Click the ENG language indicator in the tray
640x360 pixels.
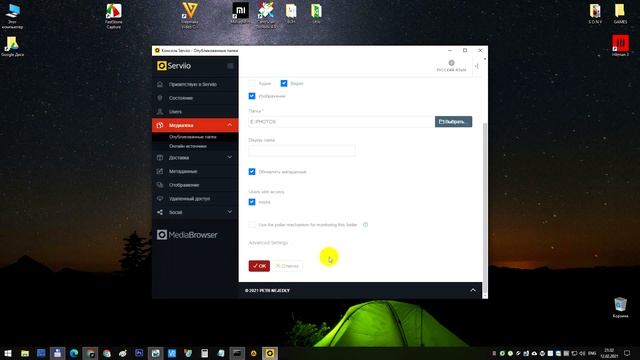pos(592,353)
